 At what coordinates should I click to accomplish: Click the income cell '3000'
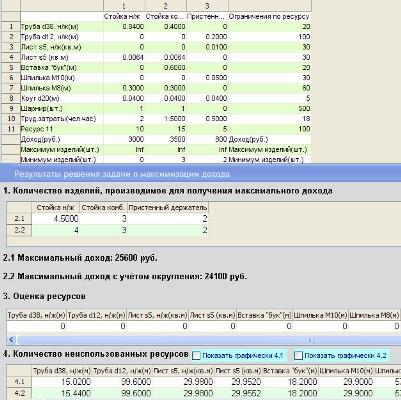pos(124,139)
